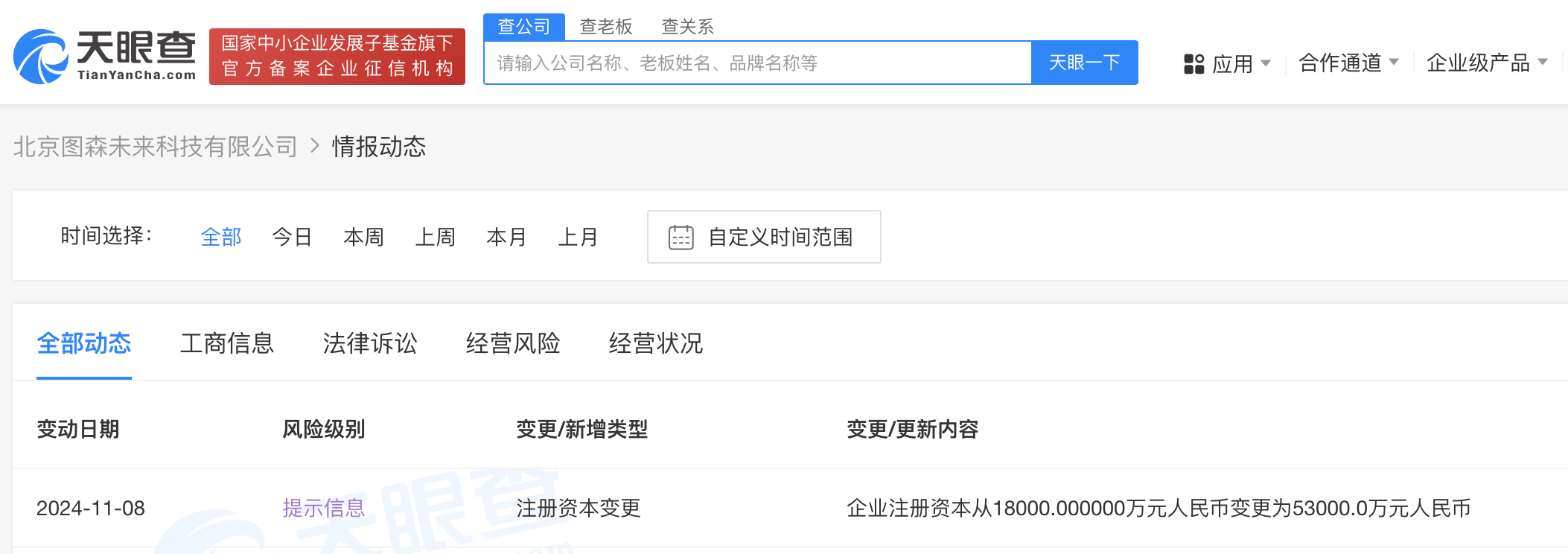
Task: Click the 风险级别 column header
Action: coord(324,430)
